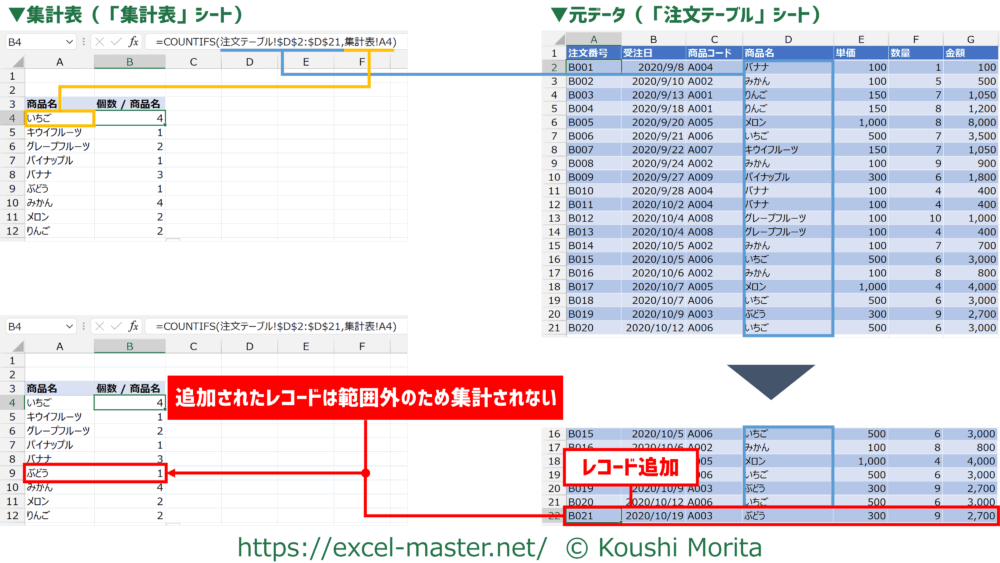Click the Cancel X icon in upper formula bar
The width and height of the screenshot is (1000, 563).
coord(99,42)
